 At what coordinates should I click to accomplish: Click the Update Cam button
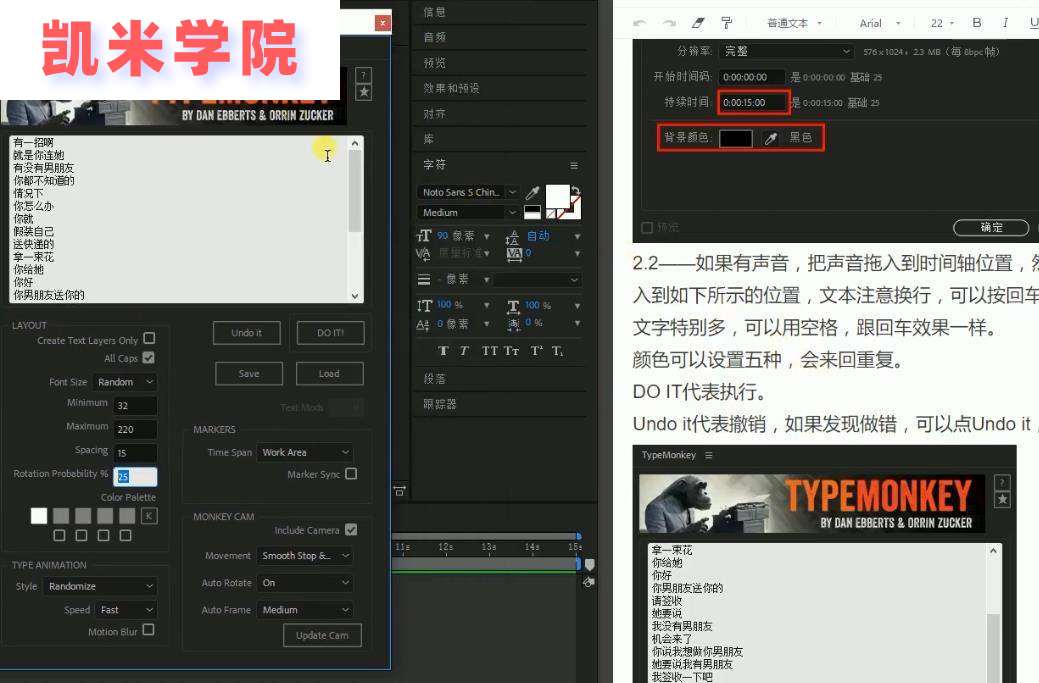(322, 635)
